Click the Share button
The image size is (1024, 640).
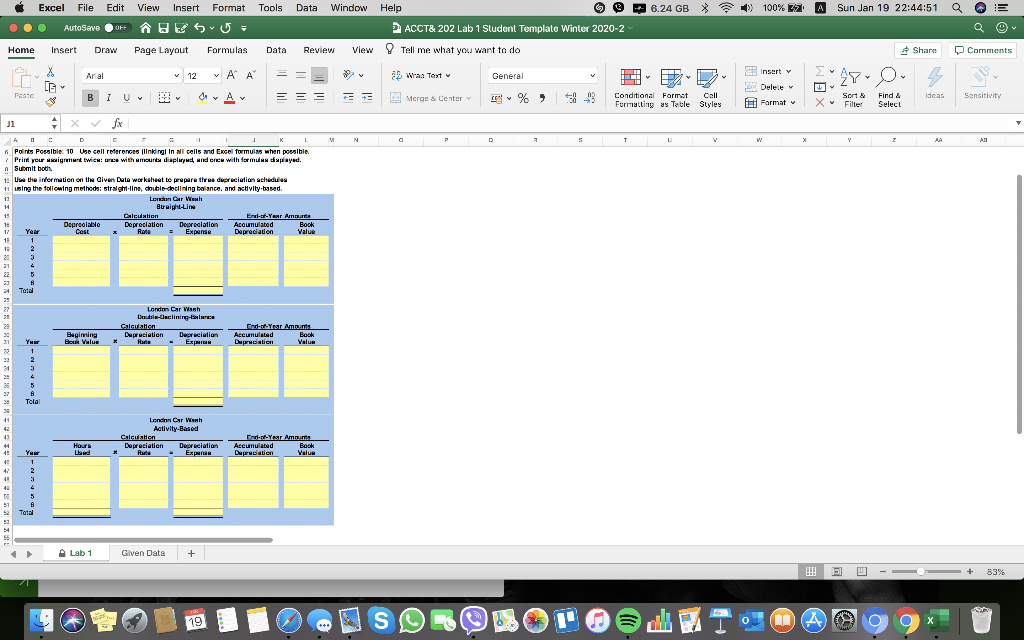(916, 49)
